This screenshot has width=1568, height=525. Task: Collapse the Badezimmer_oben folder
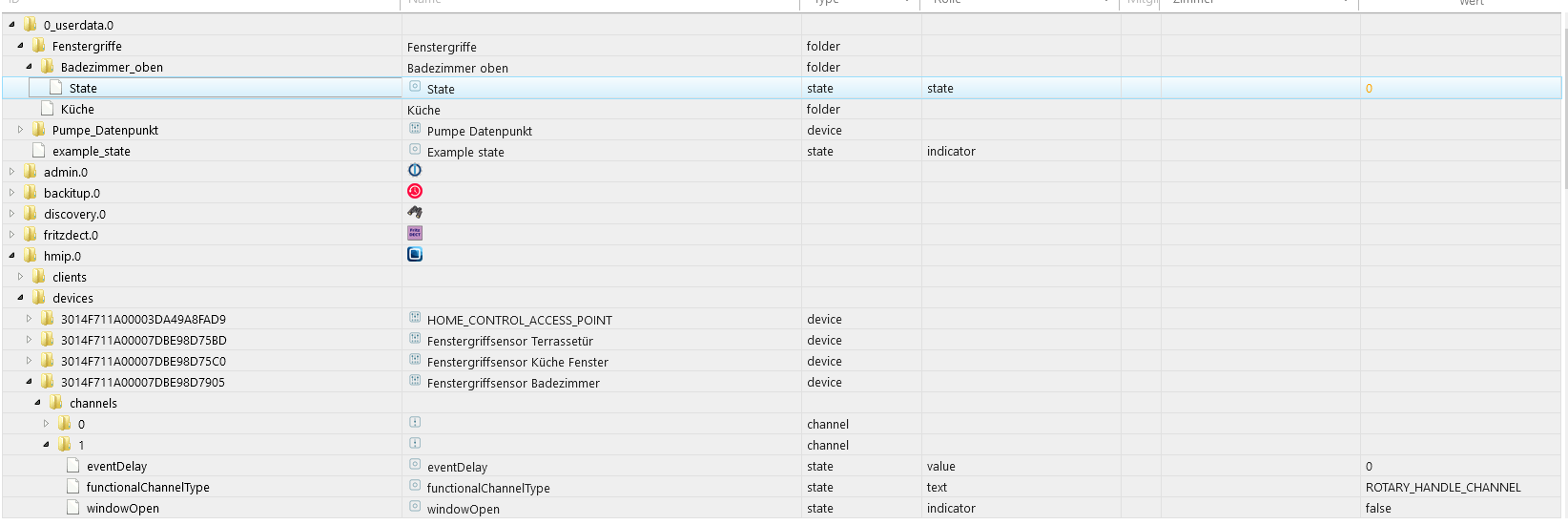click(29, 67)
